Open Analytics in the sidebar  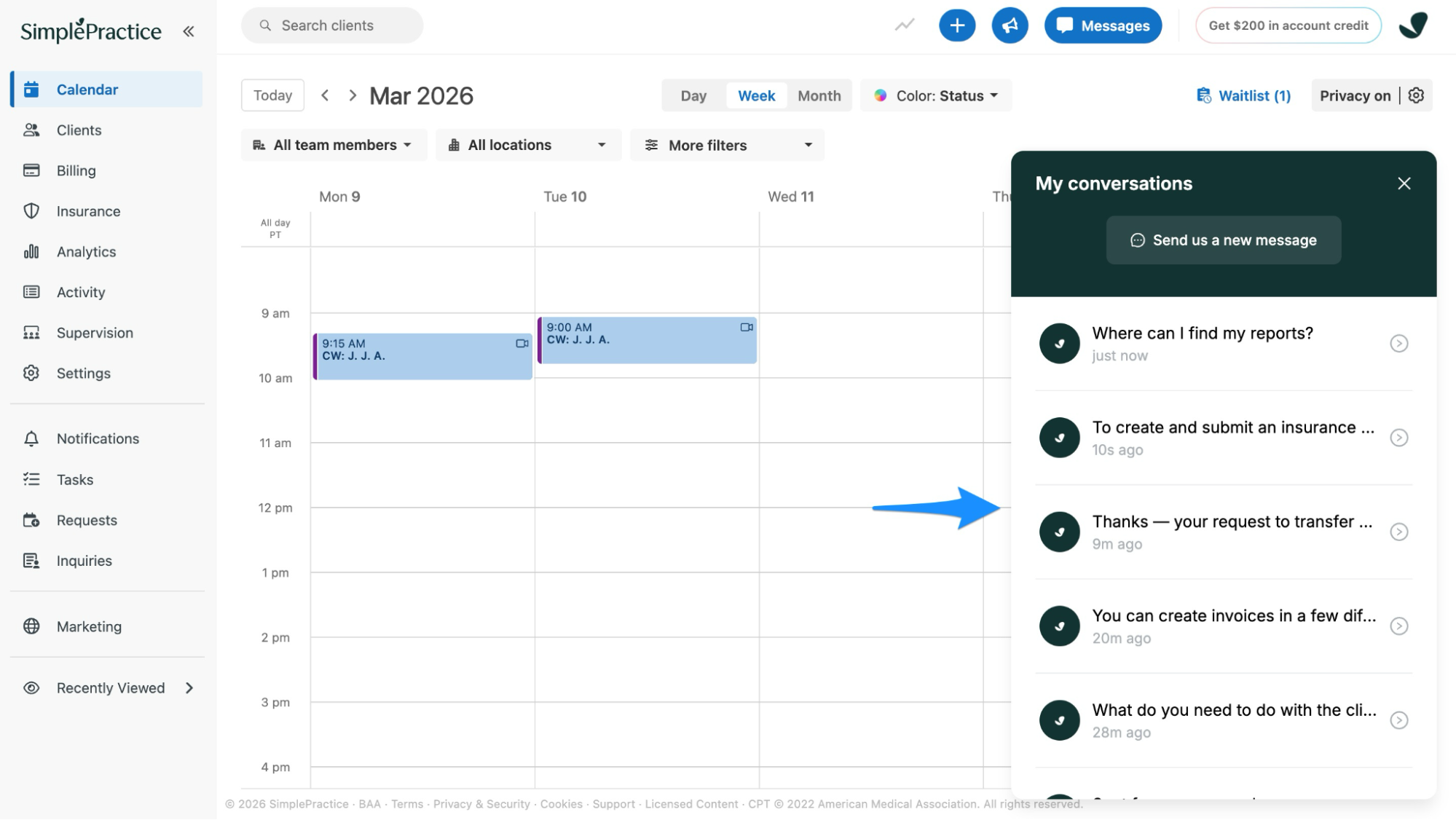click(106, 252)
